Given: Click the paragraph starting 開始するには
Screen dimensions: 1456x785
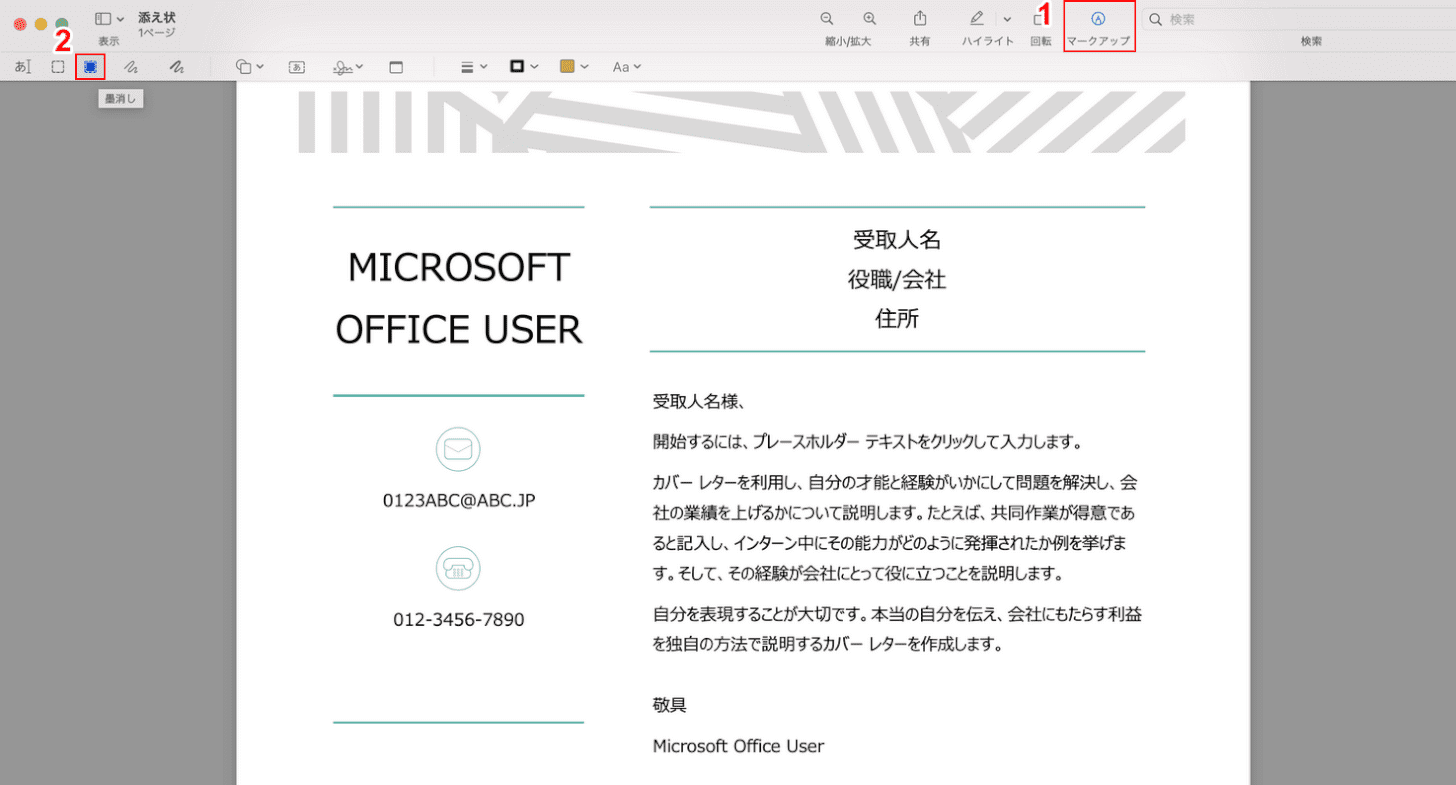Looking at the screenshot, I should click(869, 442).
